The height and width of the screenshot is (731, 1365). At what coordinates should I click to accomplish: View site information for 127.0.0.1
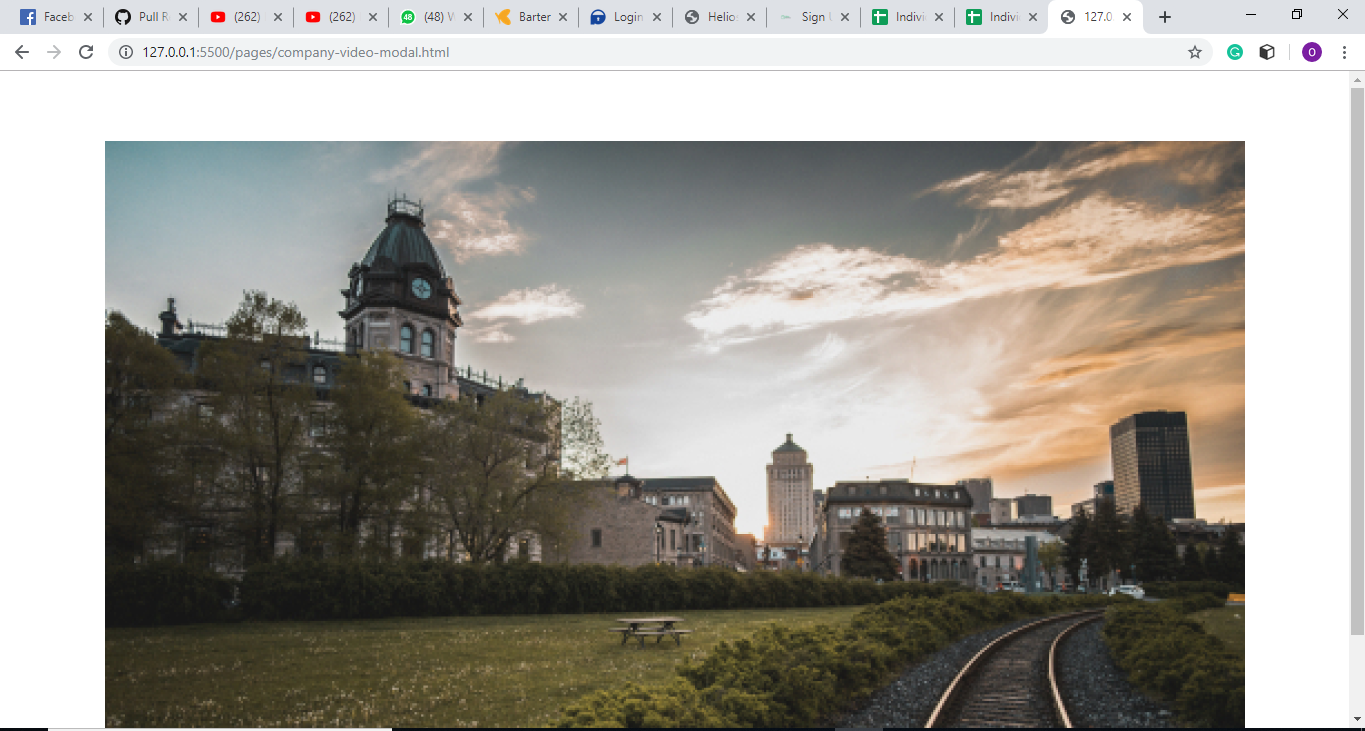point(126,52)
